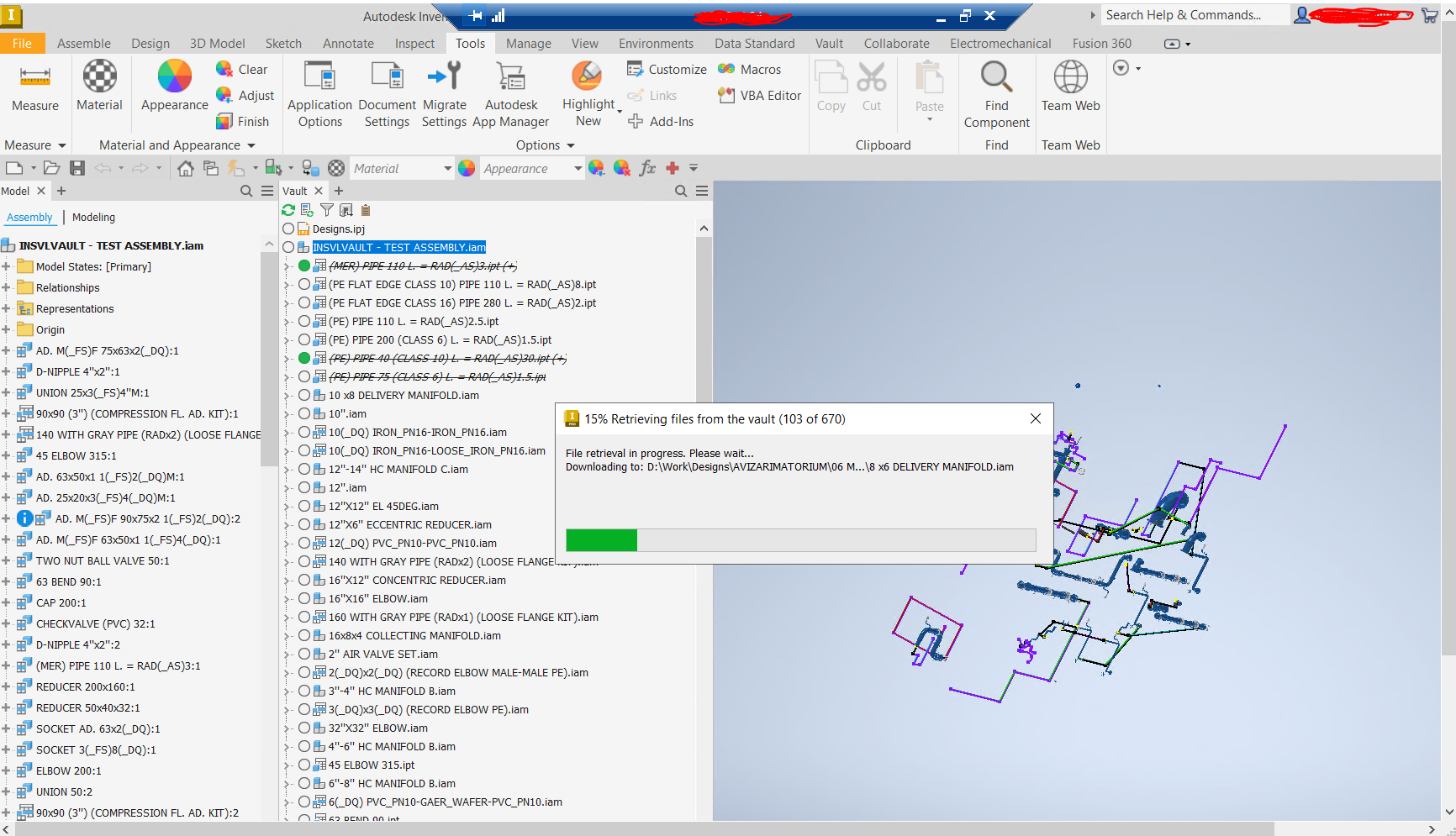Select the Measure tool icon
The image size is (1456, 836).
[x=35, y=77]
